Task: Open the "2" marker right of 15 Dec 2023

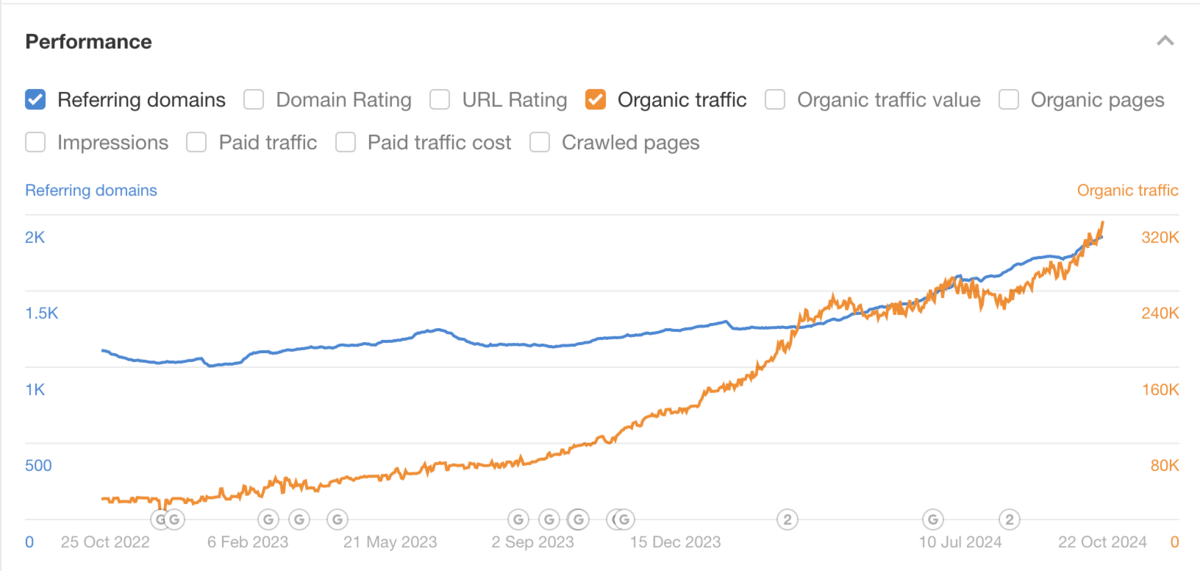Action: coord(788,519)
